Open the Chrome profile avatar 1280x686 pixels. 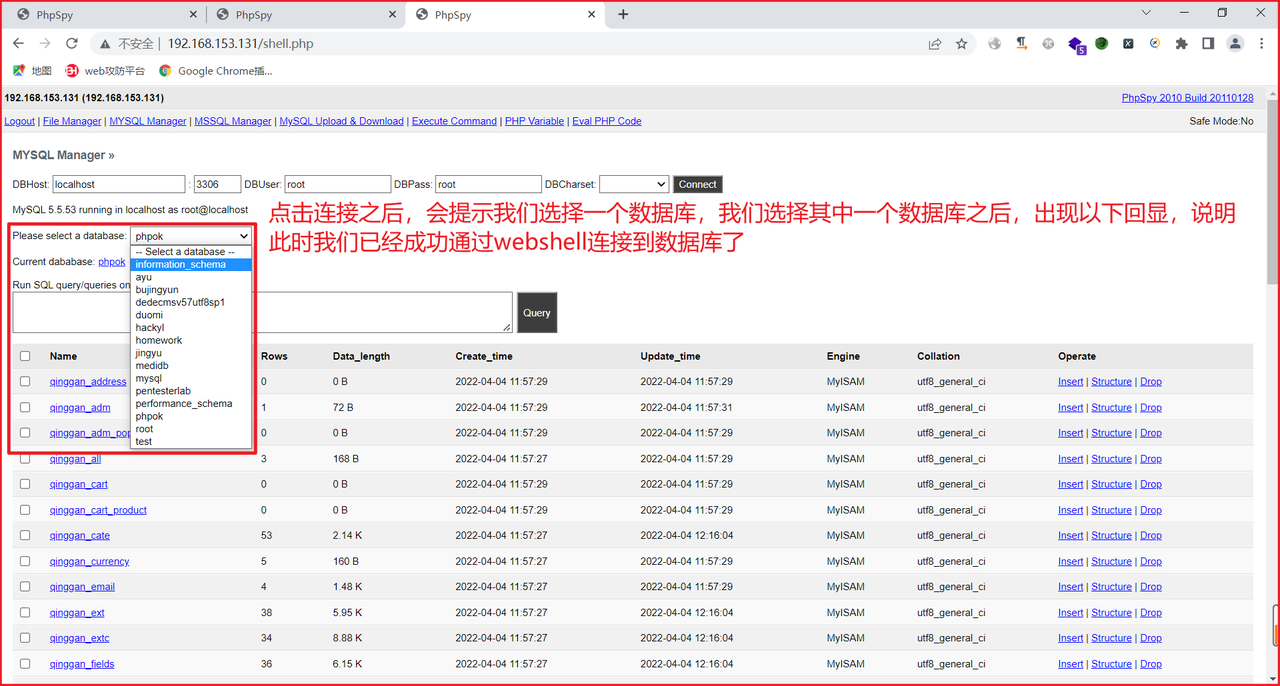(1235, 44)
